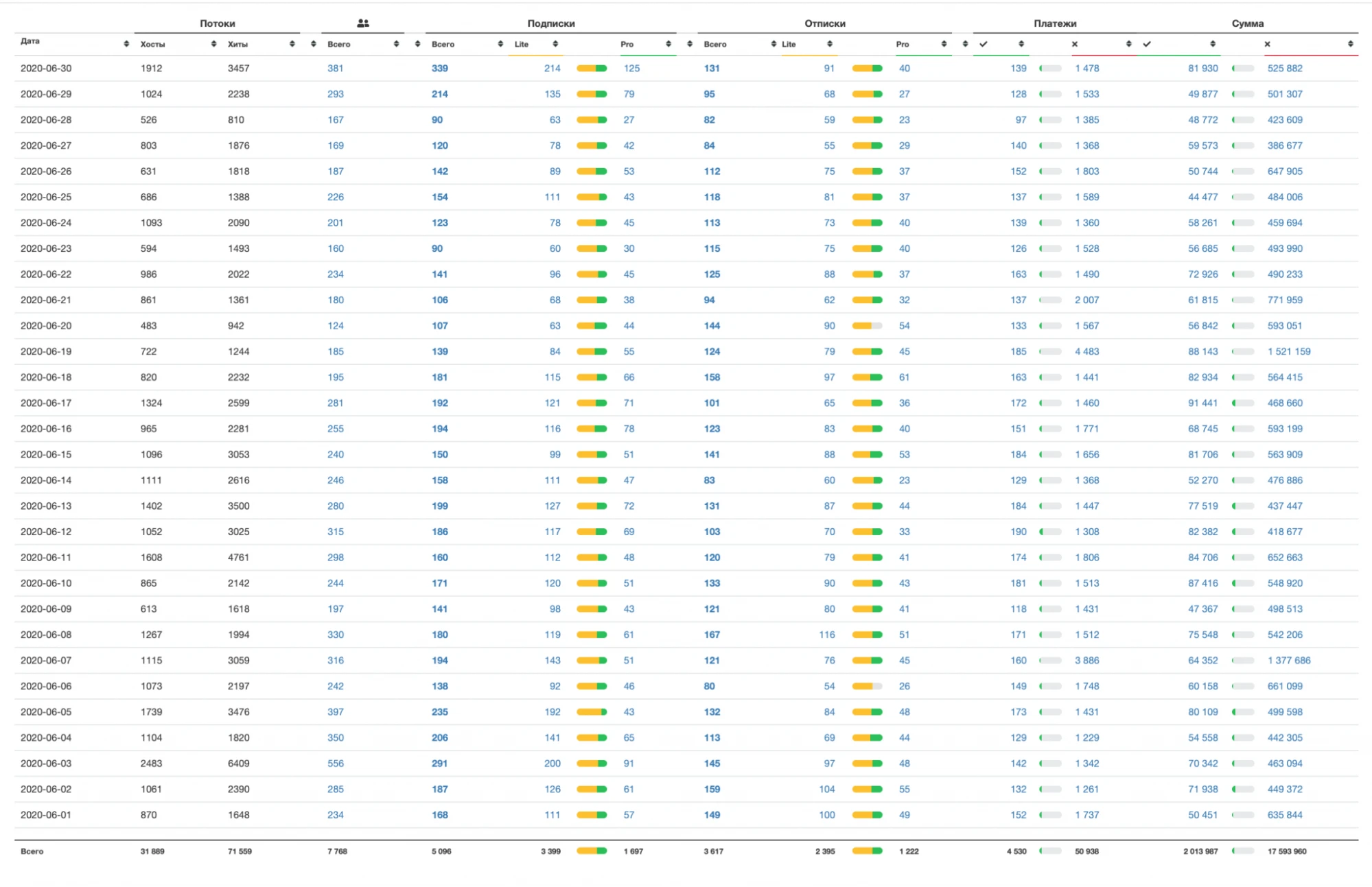Sort Подписки Pro column arrow
This screenshot has width=1372, height=887.
coord(668,44)
